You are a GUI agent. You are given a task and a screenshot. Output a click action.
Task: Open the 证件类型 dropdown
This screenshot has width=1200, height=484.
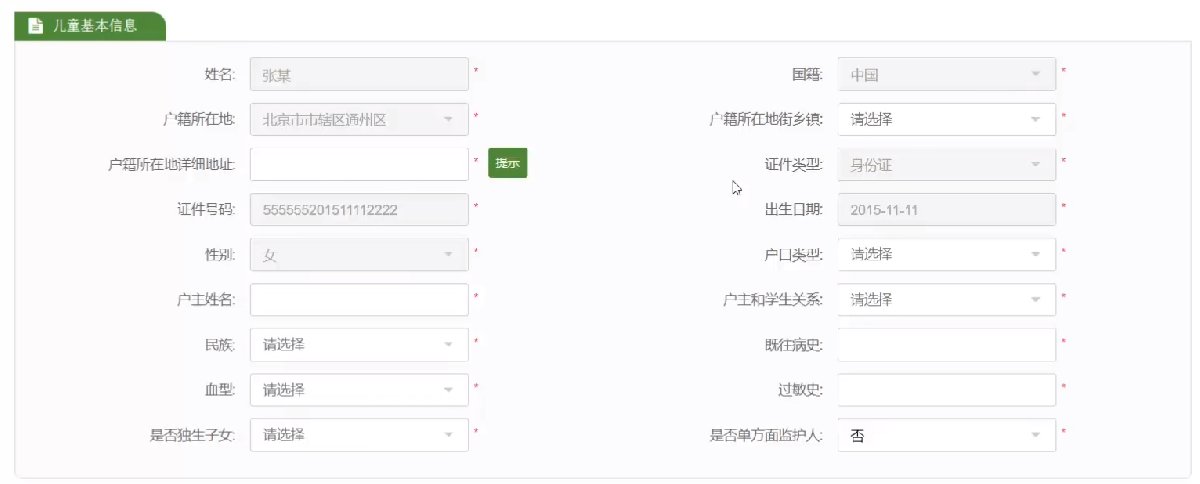click(x=946, y=164)
